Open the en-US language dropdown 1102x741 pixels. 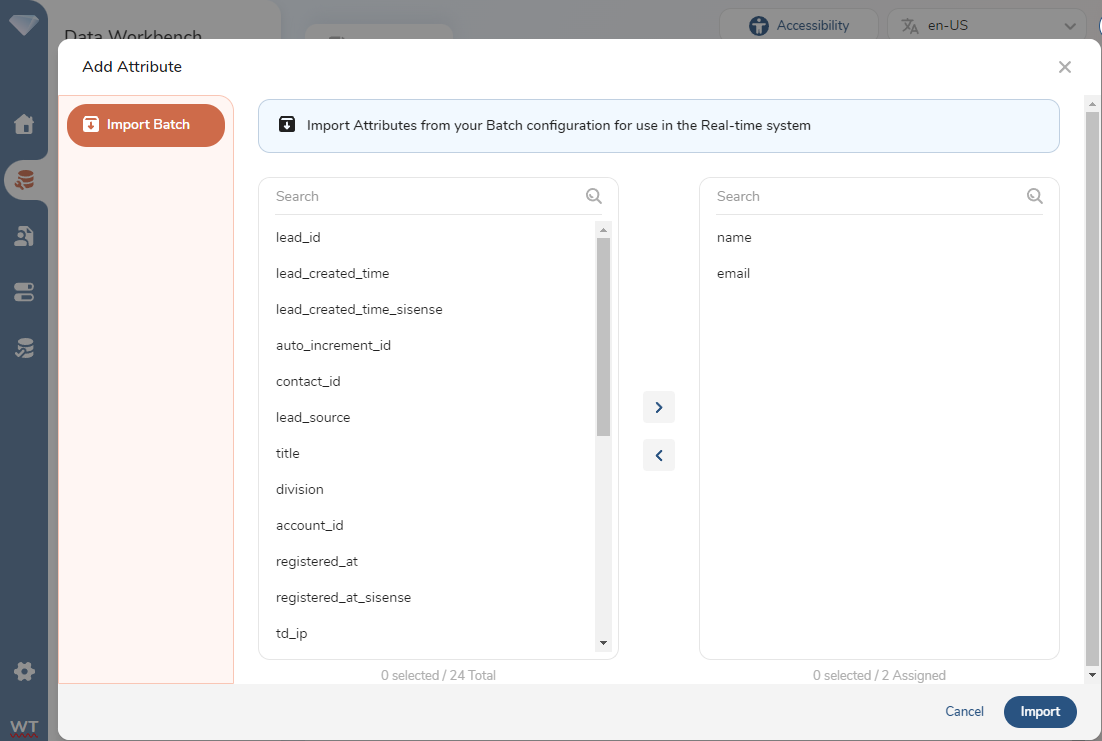click(x=986, y=26)
